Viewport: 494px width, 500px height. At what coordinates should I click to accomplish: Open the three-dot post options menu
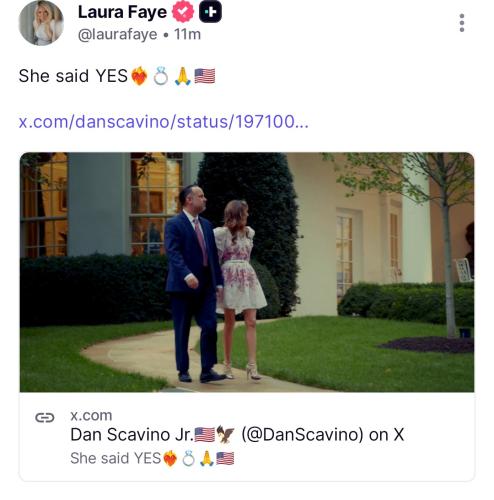coord(462,23)
